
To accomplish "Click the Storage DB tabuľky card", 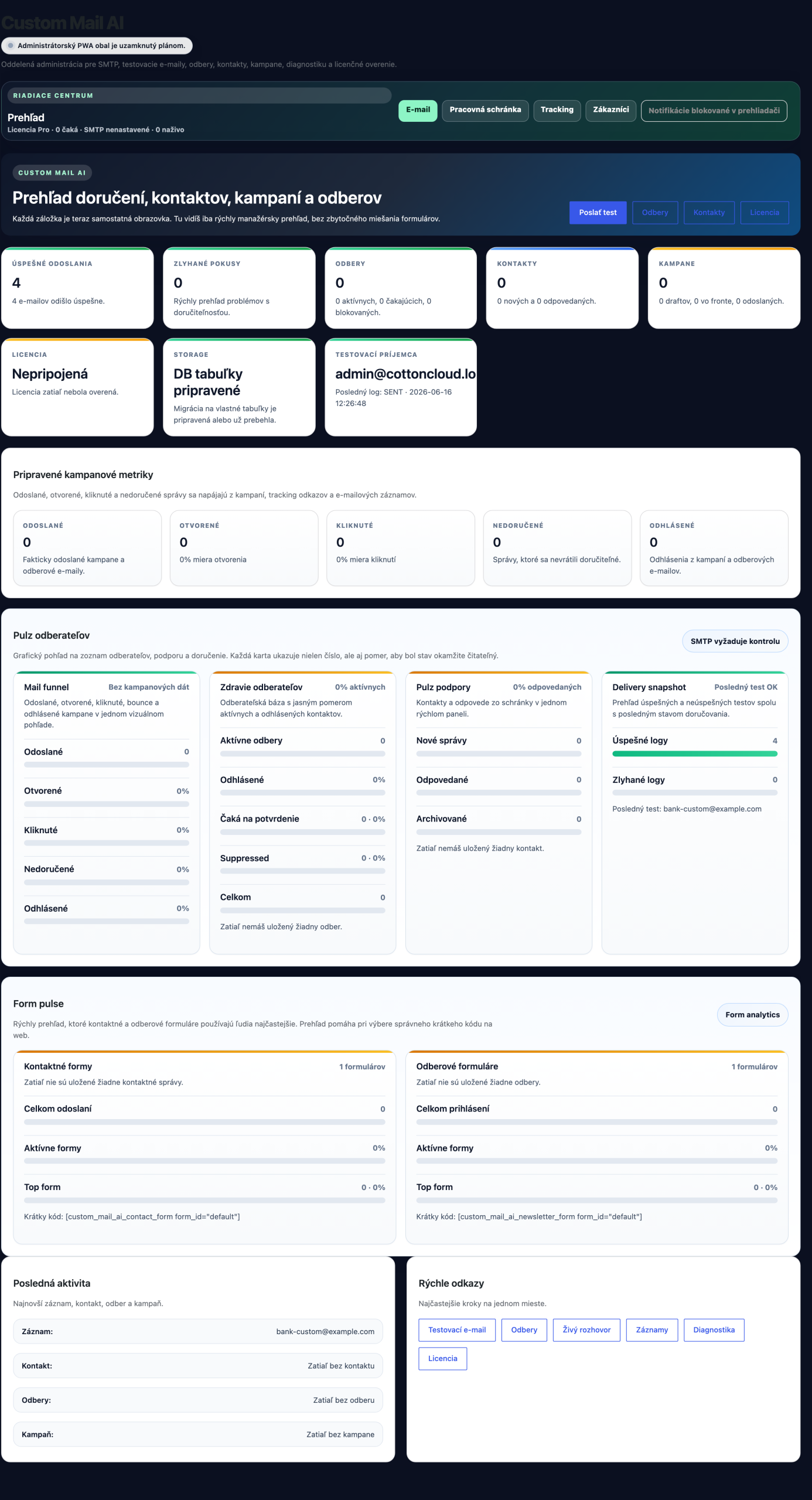I will pos(239,387).
